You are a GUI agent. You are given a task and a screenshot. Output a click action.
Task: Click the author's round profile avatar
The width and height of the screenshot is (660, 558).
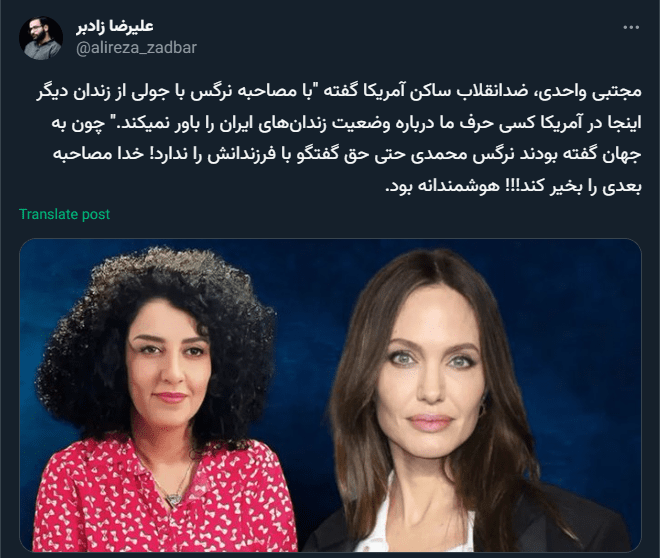pyautogui.click(x=41, y=38)
